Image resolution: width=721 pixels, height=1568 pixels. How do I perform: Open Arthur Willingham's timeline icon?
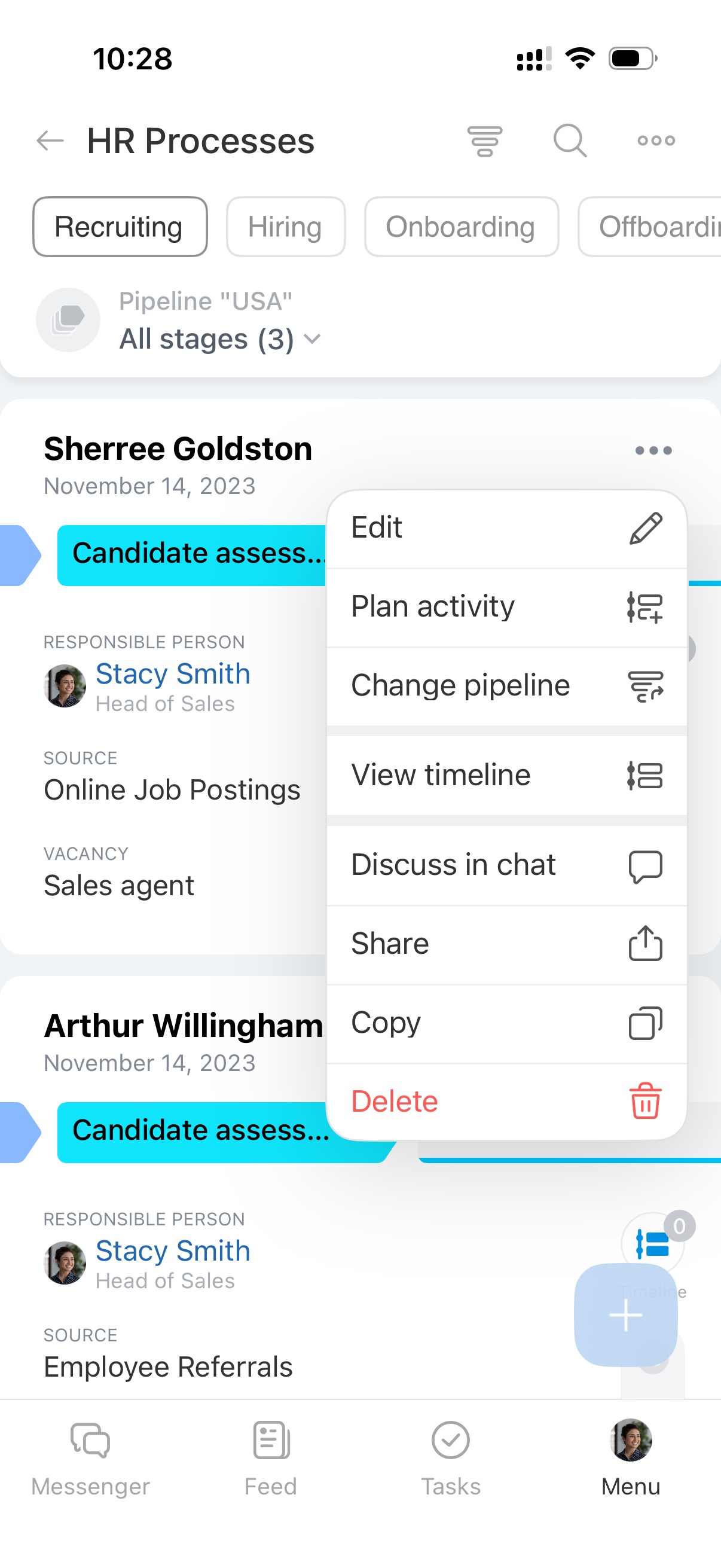point(652,1243)
